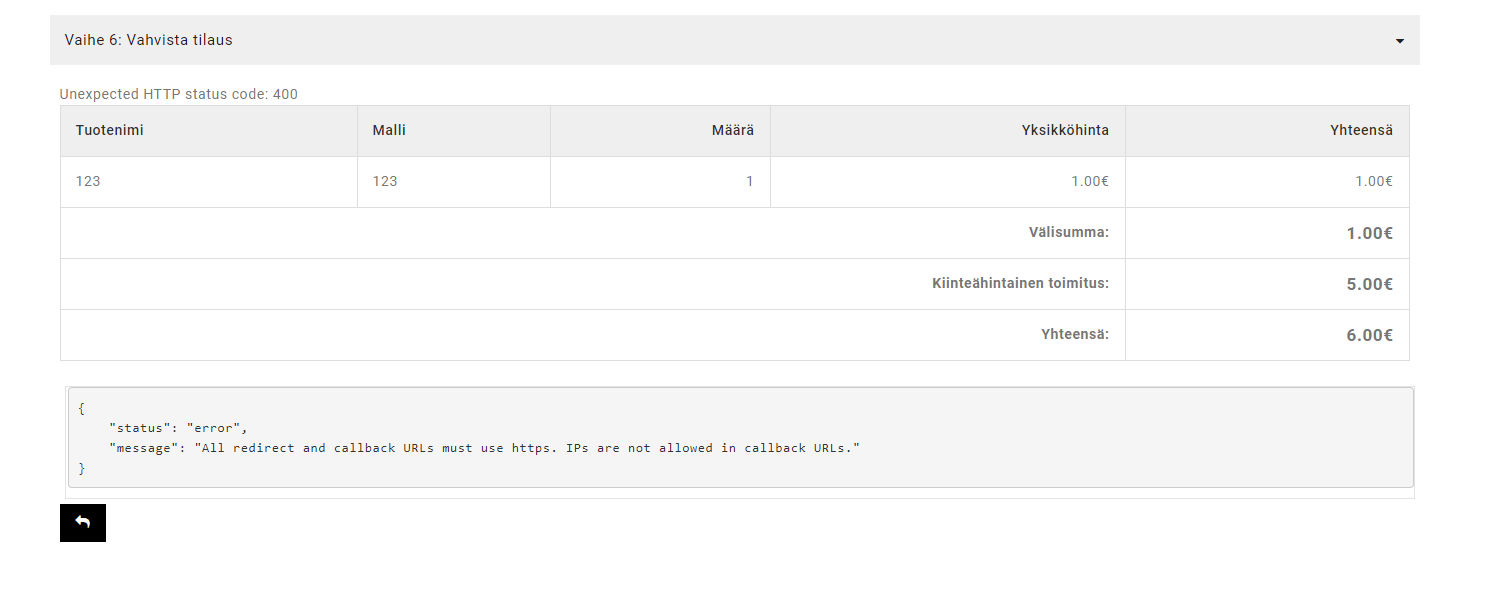Click the 6.00€ grand total
Screen dimensions: 1491x594
[1370, 335]
